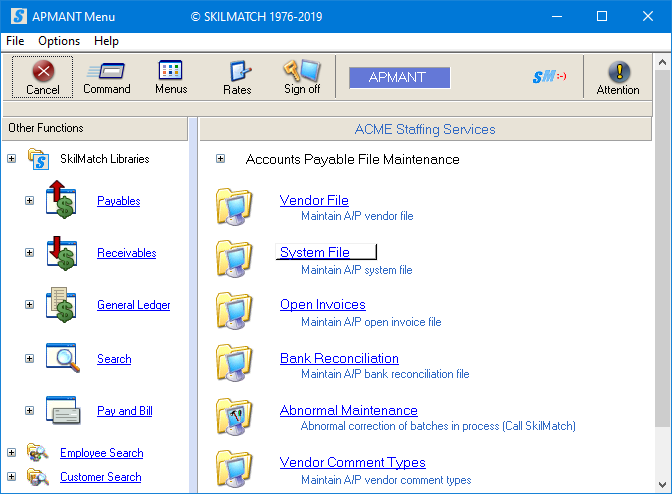
Task: Click the Pay and Bill window icon
Action: 63,410
